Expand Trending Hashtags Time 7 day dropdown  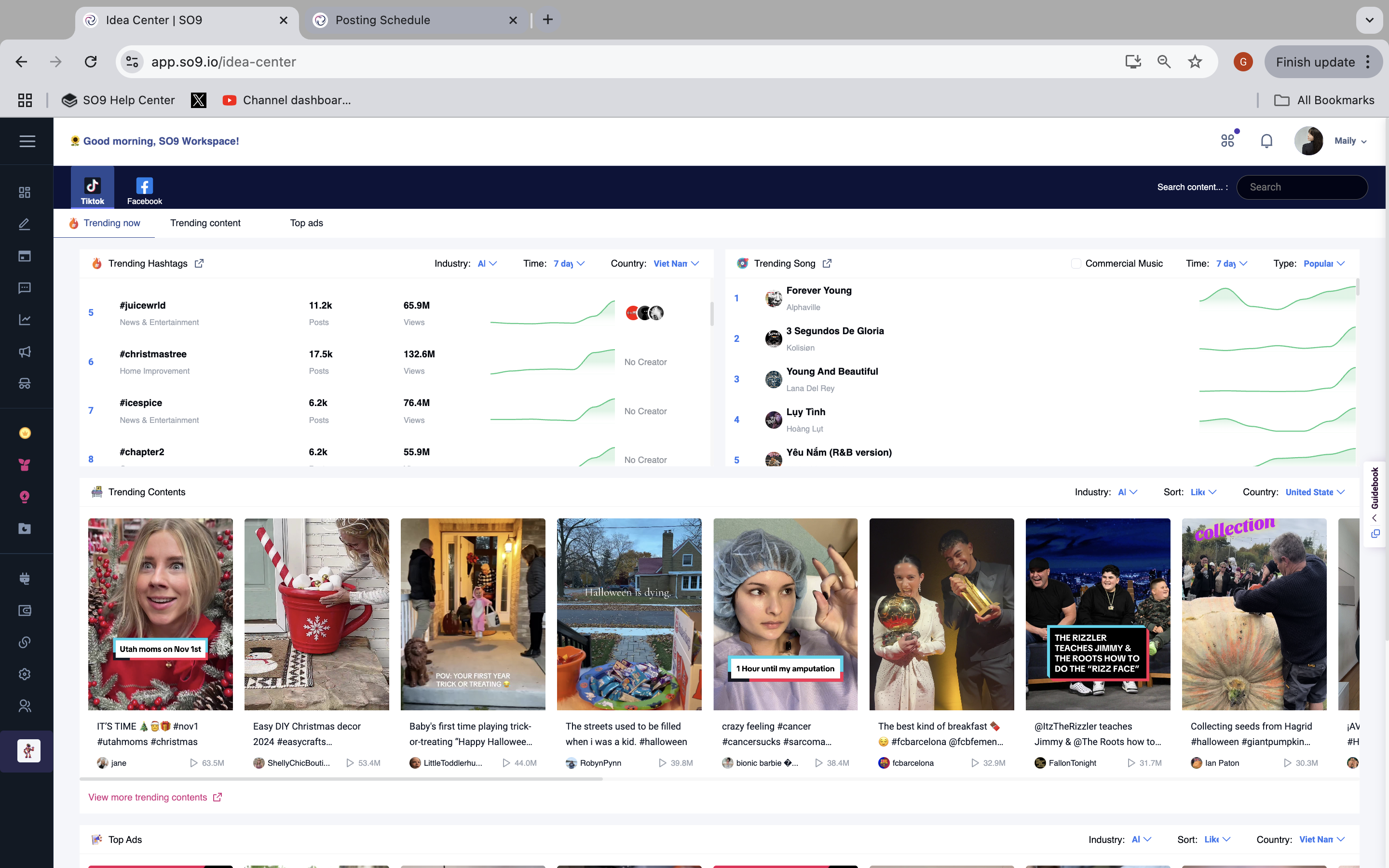coord(569,263)
